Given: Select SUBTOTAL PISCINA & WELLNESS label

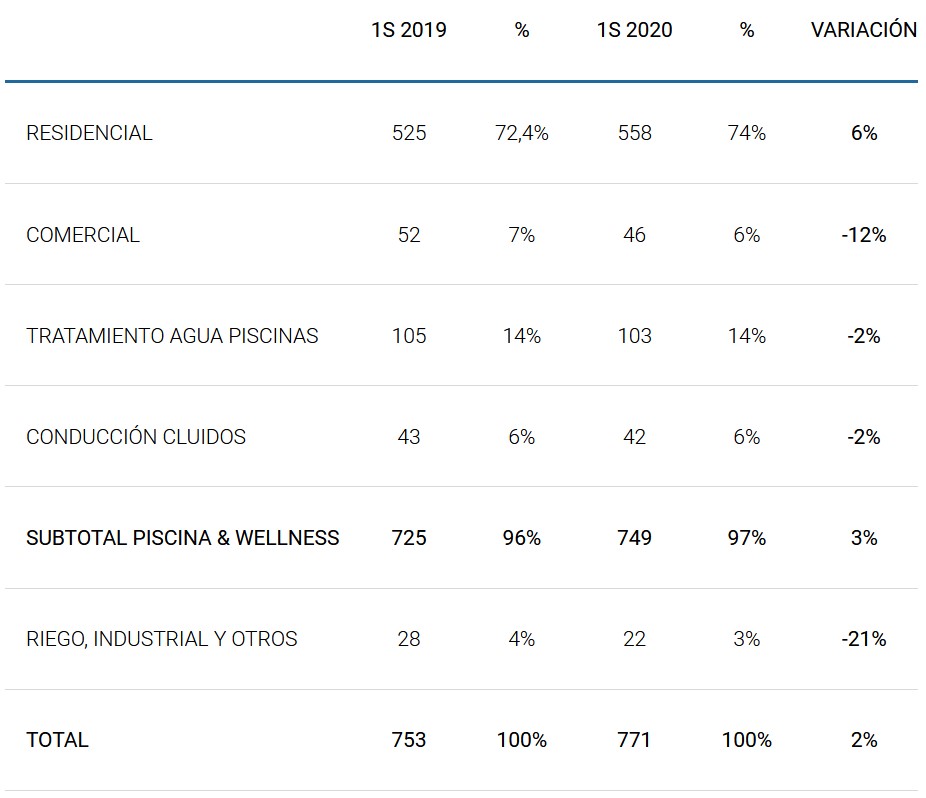Looking at the screenshot, I should point(182,538).
